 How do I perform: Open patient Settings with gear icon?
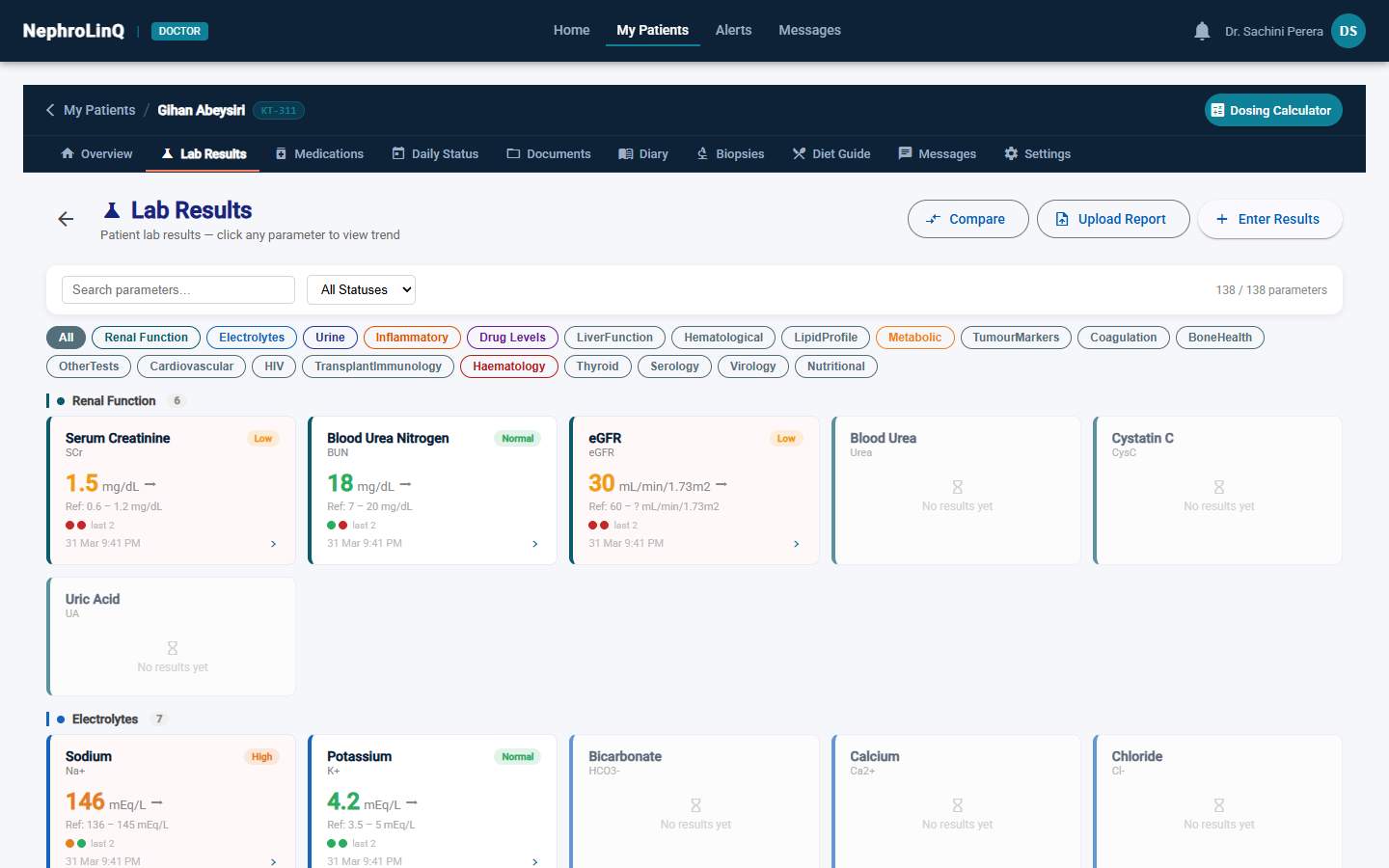pos(1037,154)
